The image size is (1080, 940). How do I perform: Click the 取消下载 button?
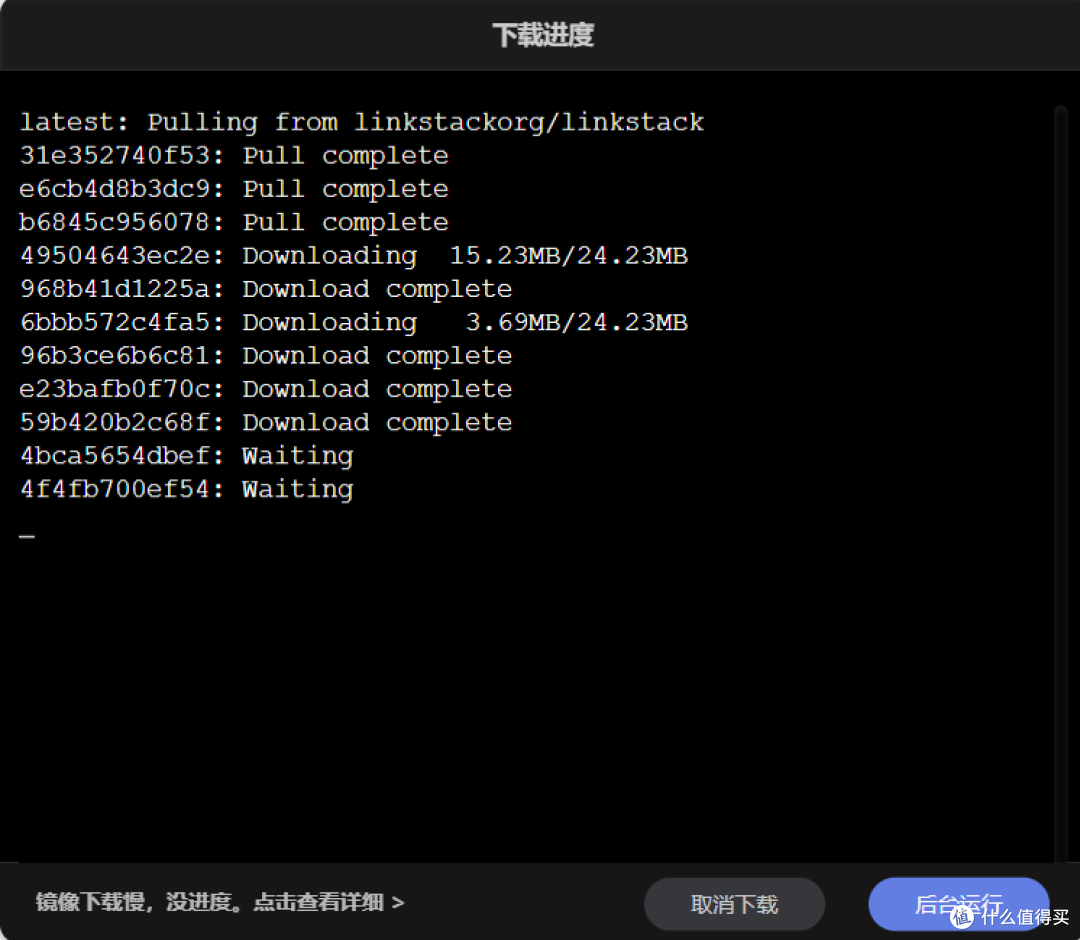[x=734, y=904]
